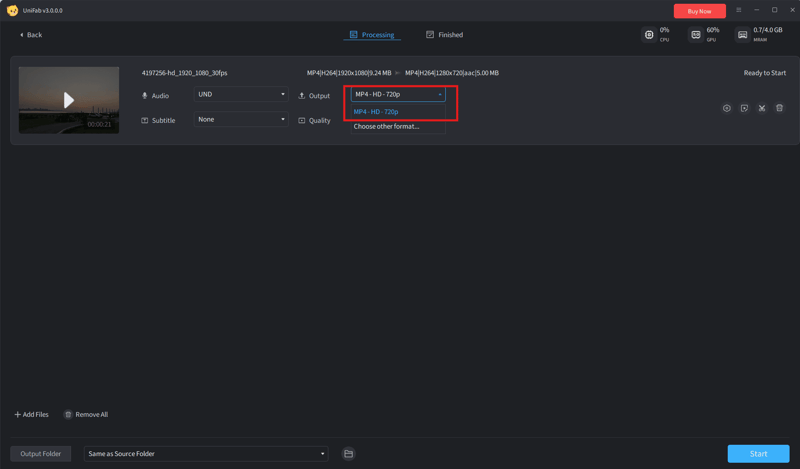Open the hamburger menu in title bar

[x=739, y=10]
